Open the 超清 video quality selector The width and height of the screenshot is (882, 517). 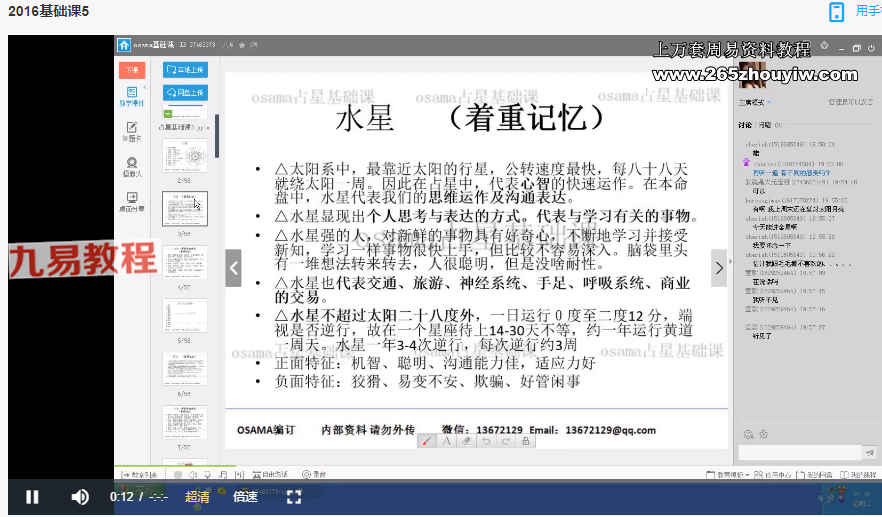pyautogui.click(x=197, y=497)
